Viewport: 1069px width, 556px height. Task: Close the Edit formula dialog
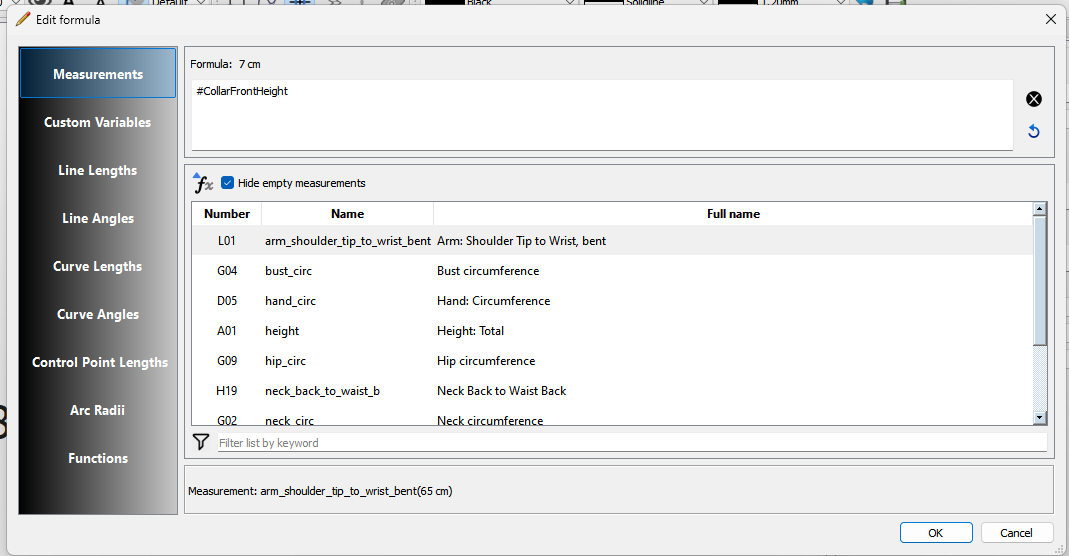(x=1050, y=19)
